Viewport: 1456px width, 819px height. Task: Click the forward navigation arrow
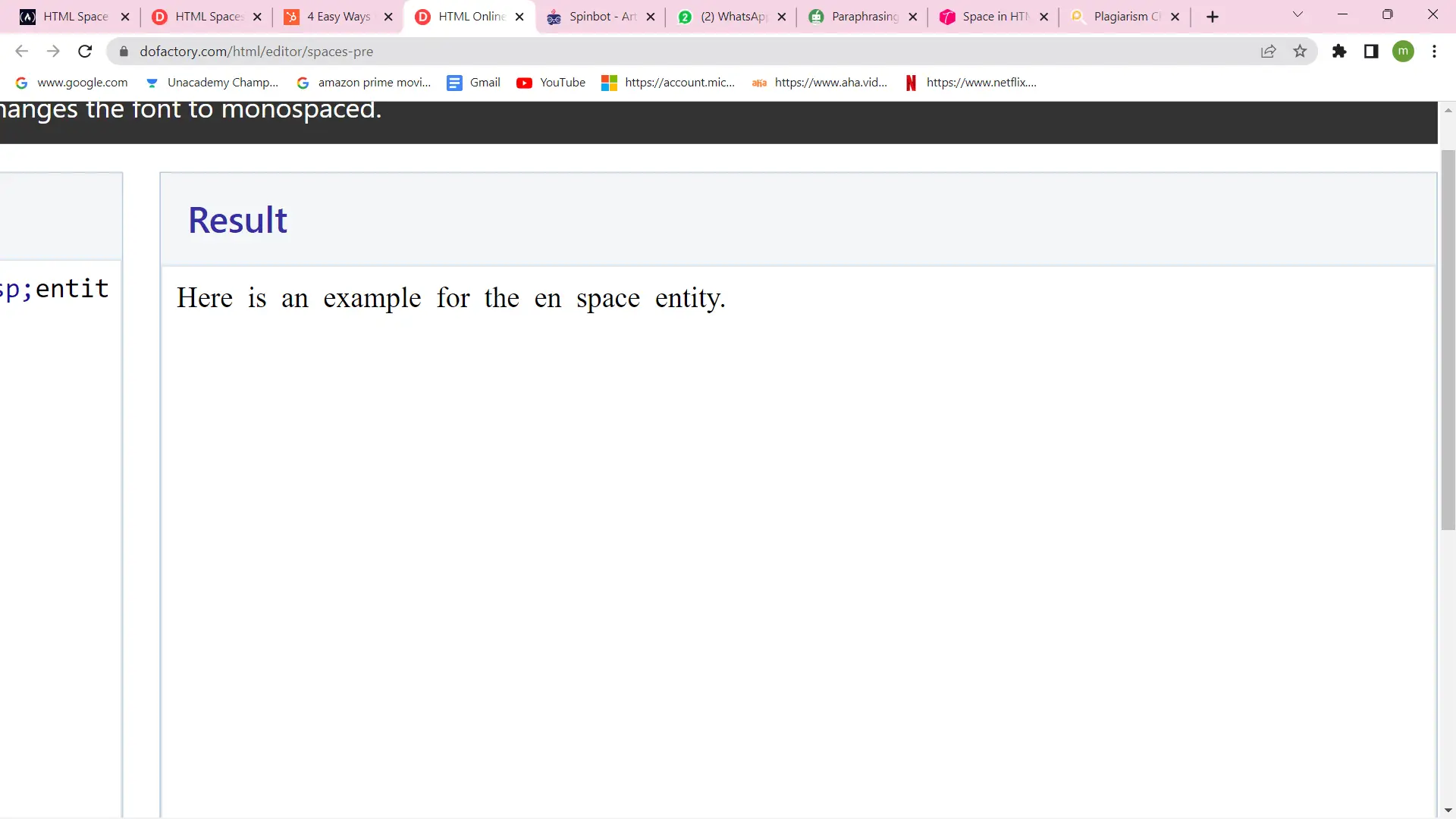53,51
